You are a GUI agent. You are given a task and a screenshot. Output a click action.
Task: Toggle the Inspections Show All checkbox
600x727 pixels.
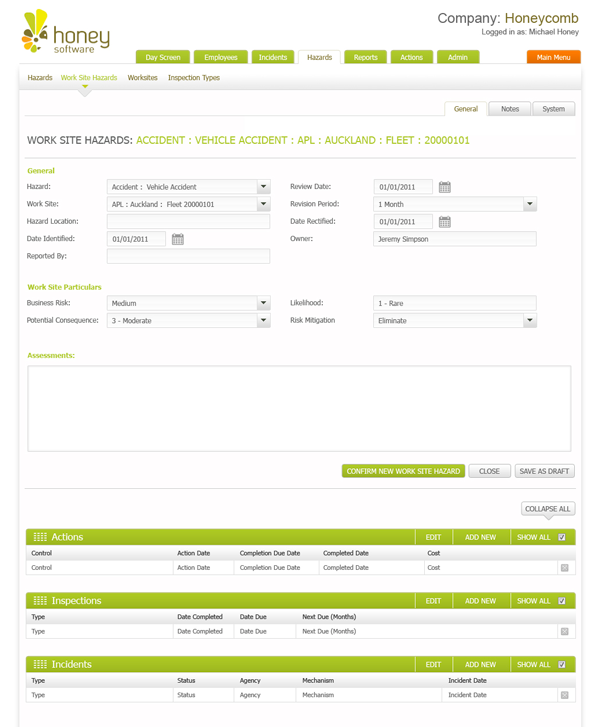[x=562, y=601]
